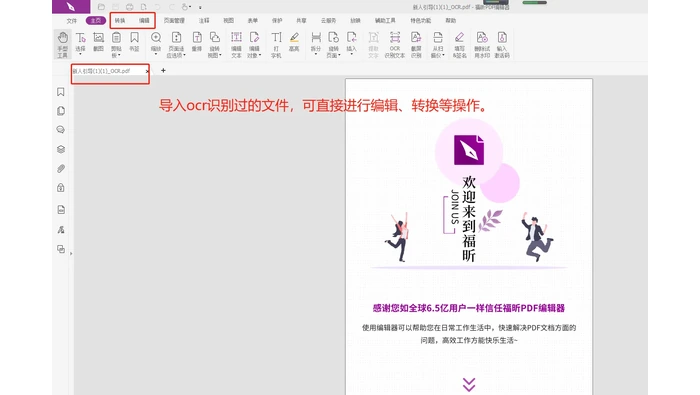Image resolution: width=700 pixels, height=395 pixels.
Task: Switch to the 主页 Home ribbon tab
Action: [x=96, y=21]
